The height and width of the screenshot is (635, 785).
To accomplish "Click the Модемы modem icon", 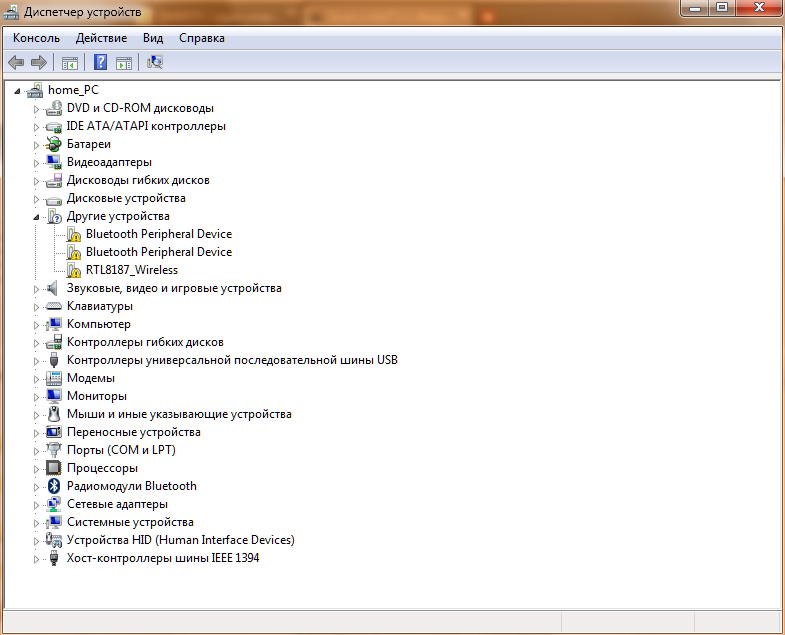I will click(54, 379).
